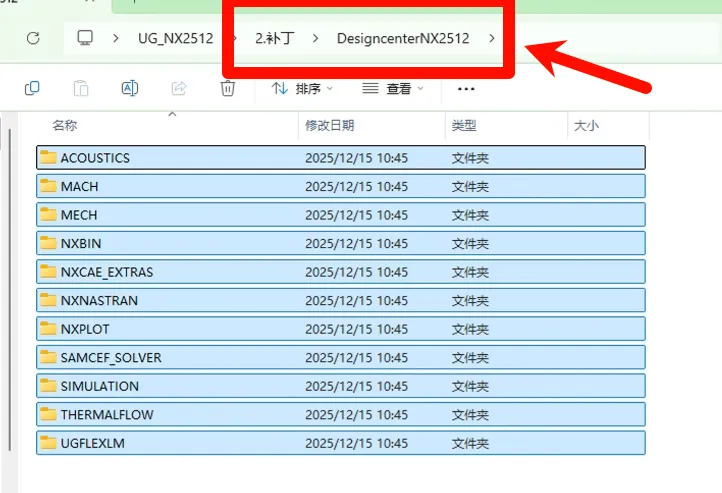Open the 查看 view dropdown
The image size is (722, 493).
point(392,88)
